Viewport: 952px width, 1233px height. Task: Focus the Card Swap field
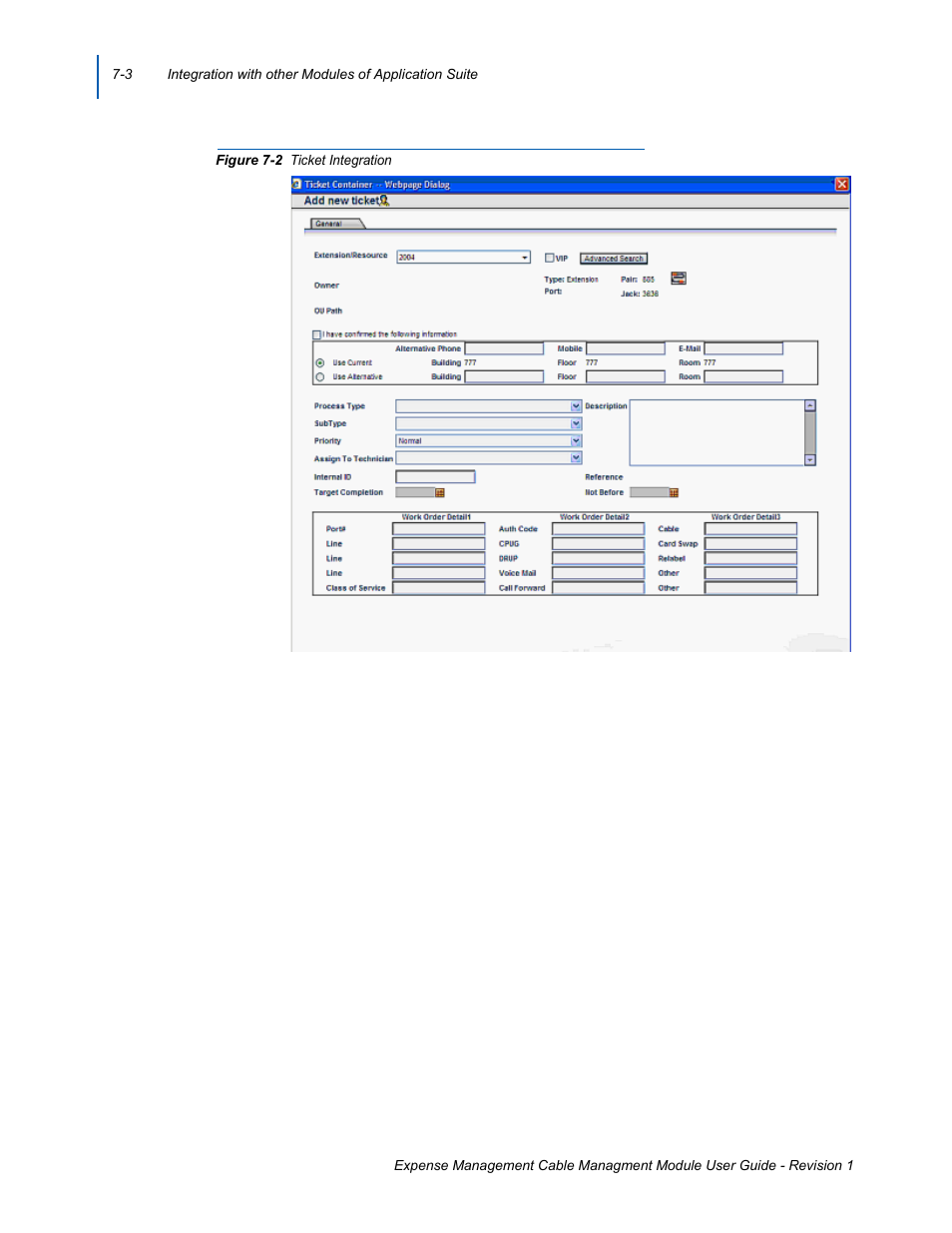pos(751,544)
